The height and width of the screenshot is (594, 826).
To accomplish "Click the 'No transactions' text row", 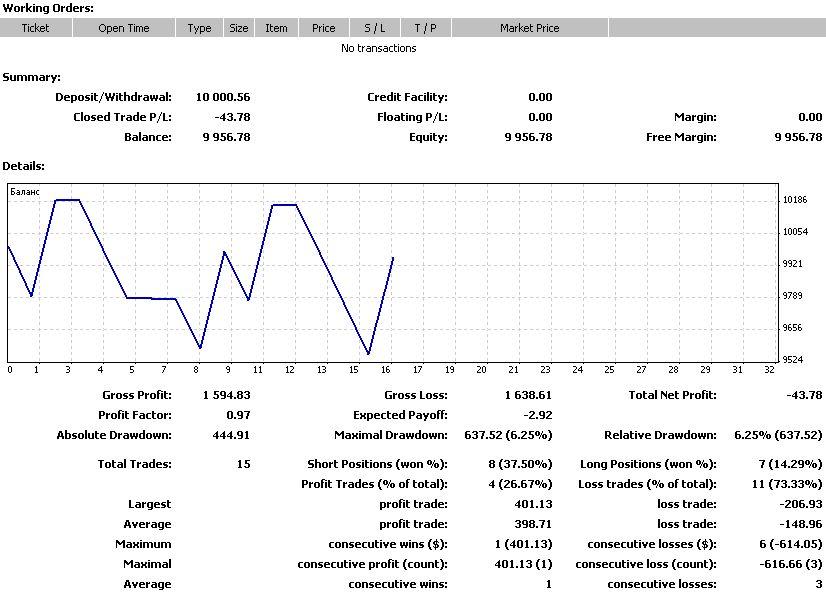I will [378, 48].
